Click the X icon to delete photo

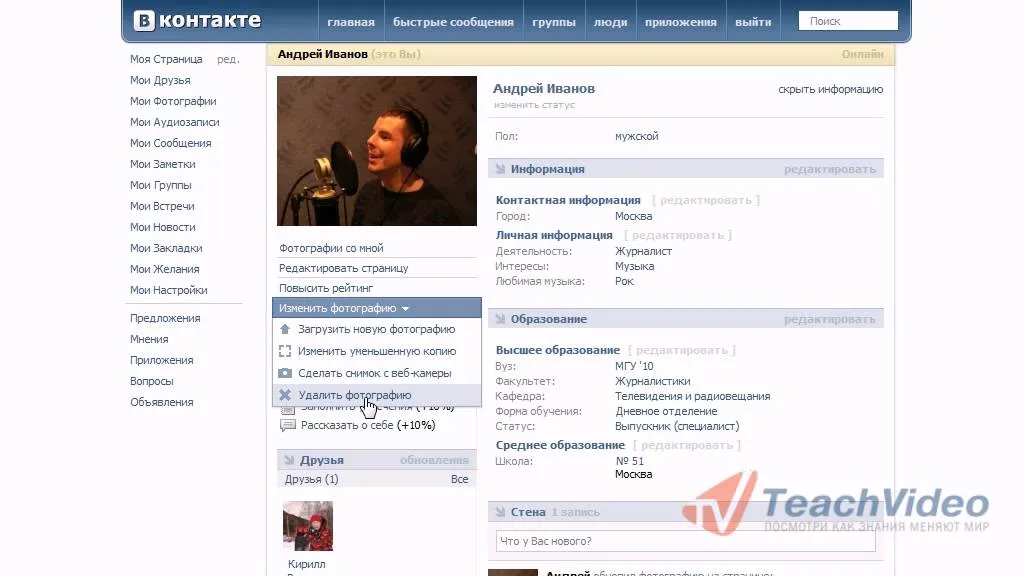[285, 394]
